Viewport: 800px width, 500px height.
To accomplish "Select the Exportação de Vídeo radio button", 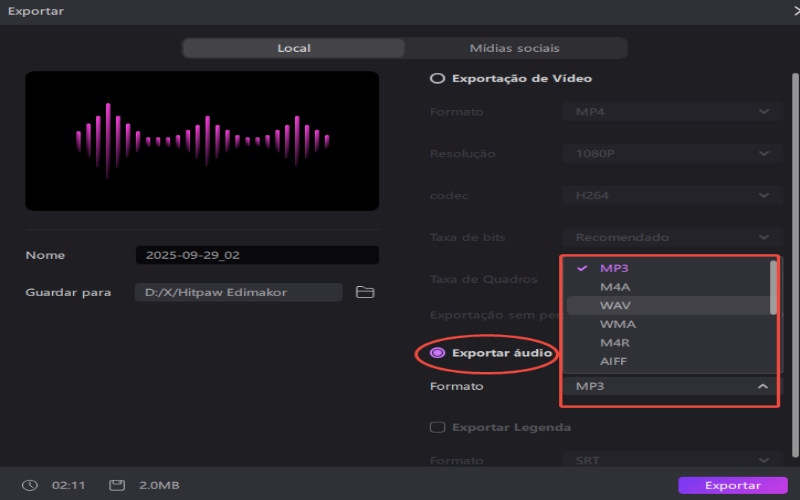I will [437, 78].
